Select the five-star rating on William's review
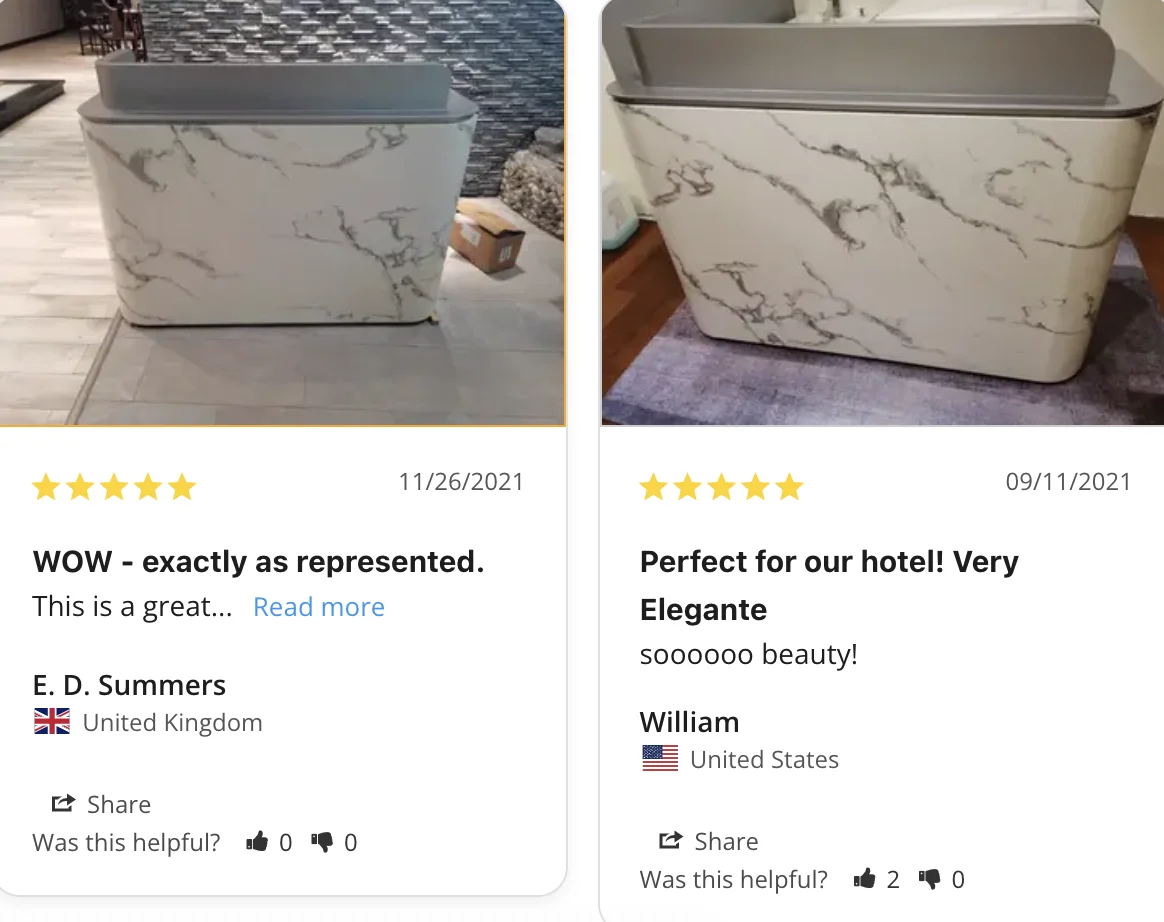 click(x=722, y=487)
